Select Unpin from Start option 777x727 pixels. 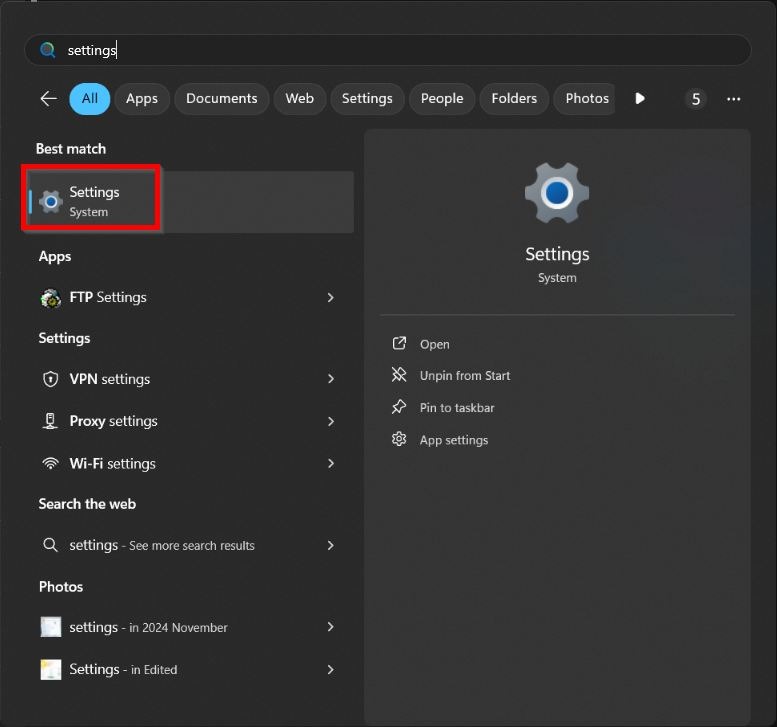click(464, 376)
